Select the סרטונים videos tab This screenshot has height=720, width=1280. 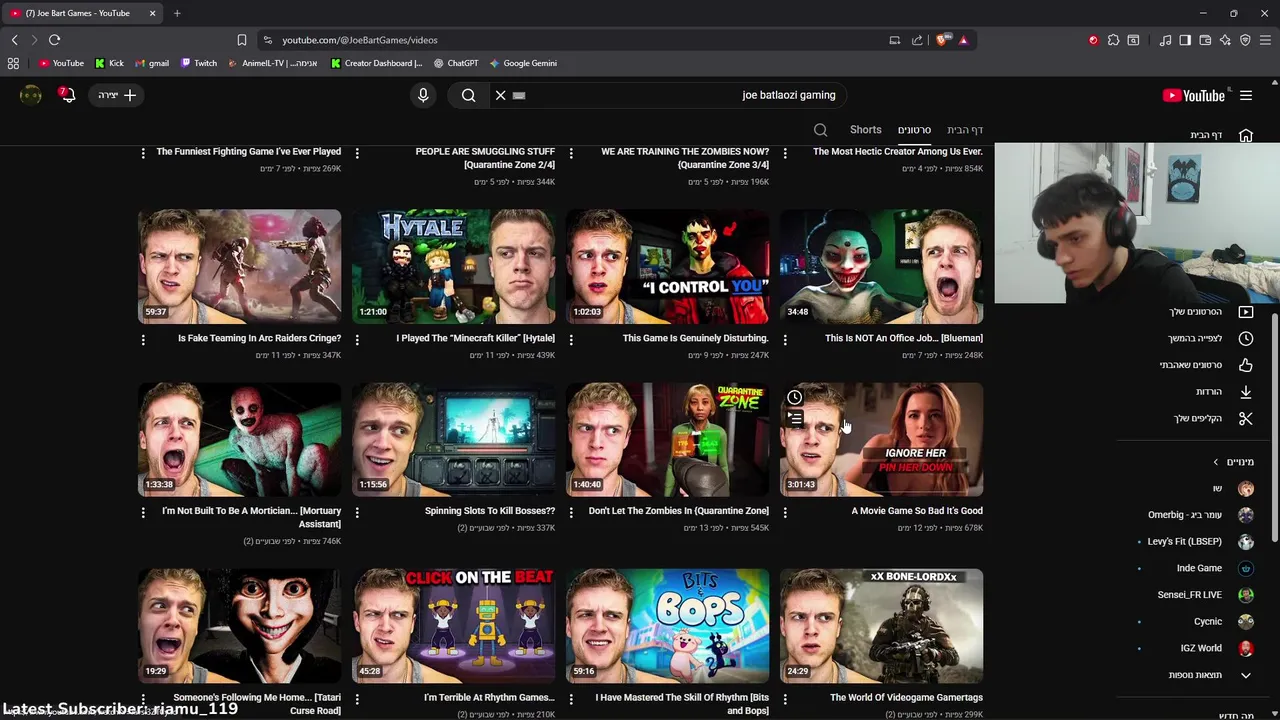914,130
